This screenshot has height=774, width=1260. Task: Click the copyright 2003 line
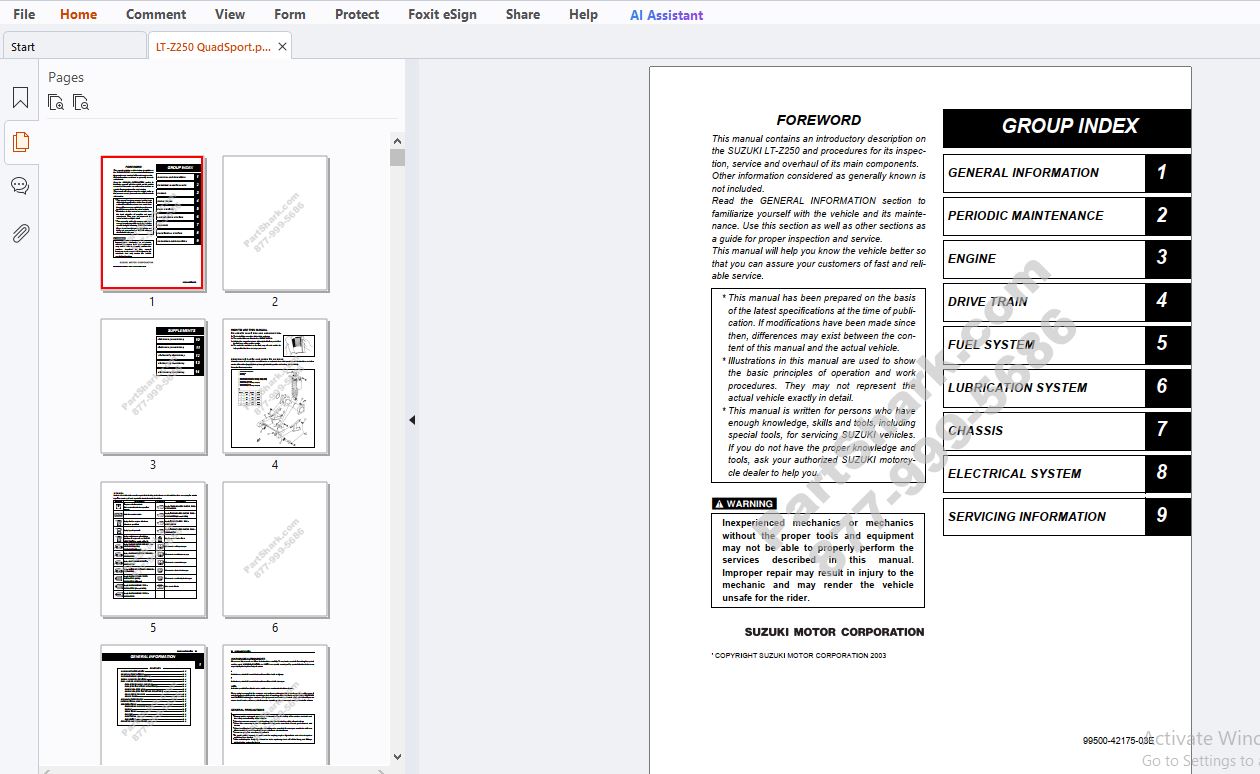[x=799, y=656]
